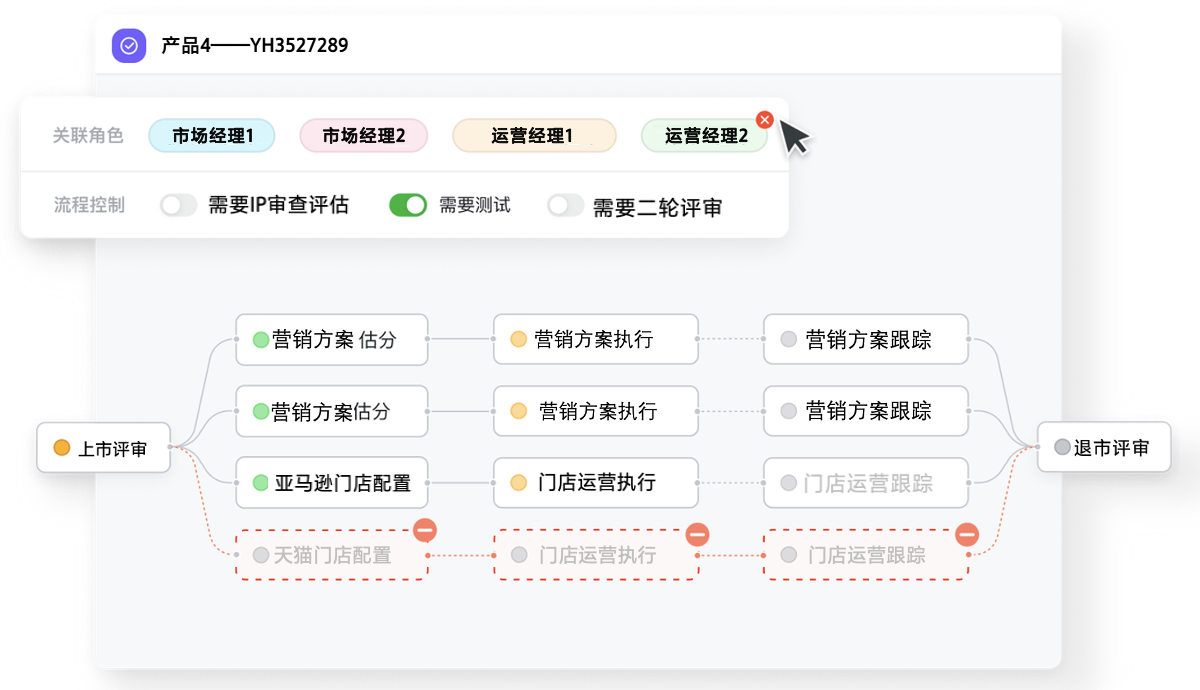Click minus icon on dashed 门店运营执行 node

pos(697,534)
